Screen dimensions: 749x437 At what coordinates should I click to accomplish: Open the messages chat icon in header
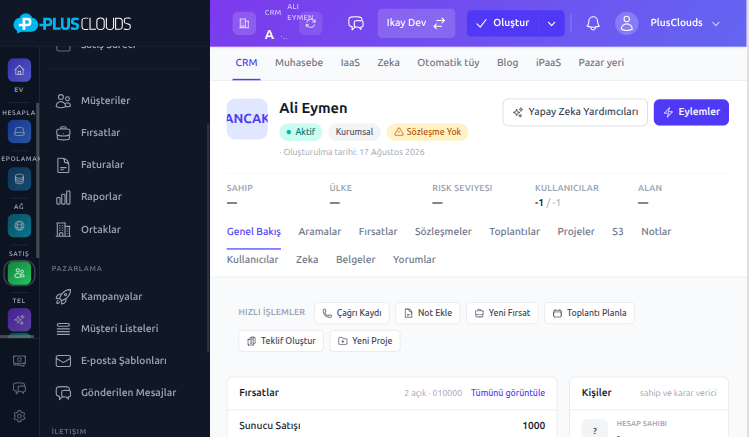click(356, 23)
